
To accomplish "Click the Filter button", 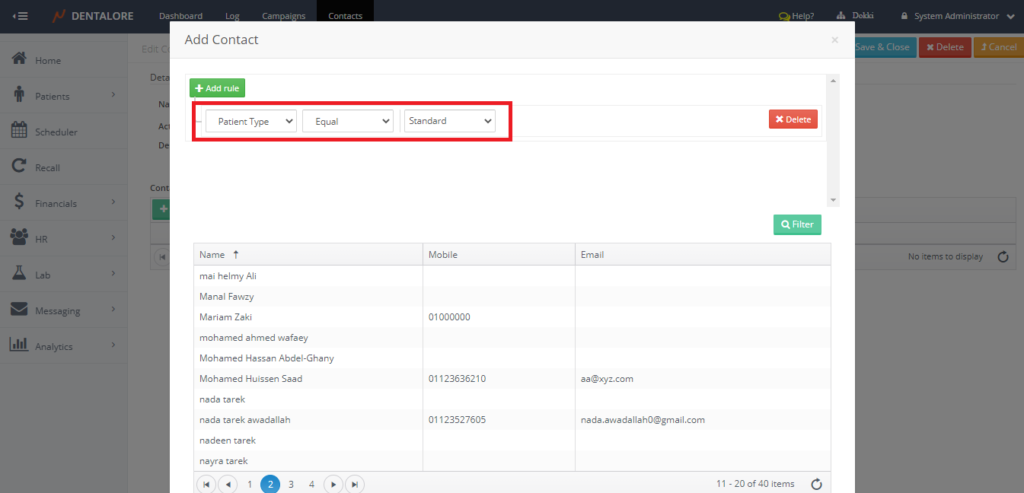I will (x=796, y=225).
